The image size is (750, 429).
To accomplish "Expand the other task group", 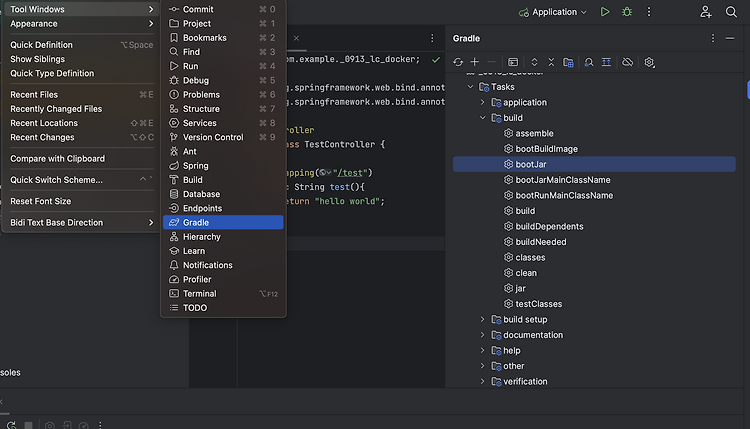I will coord(483,366).
